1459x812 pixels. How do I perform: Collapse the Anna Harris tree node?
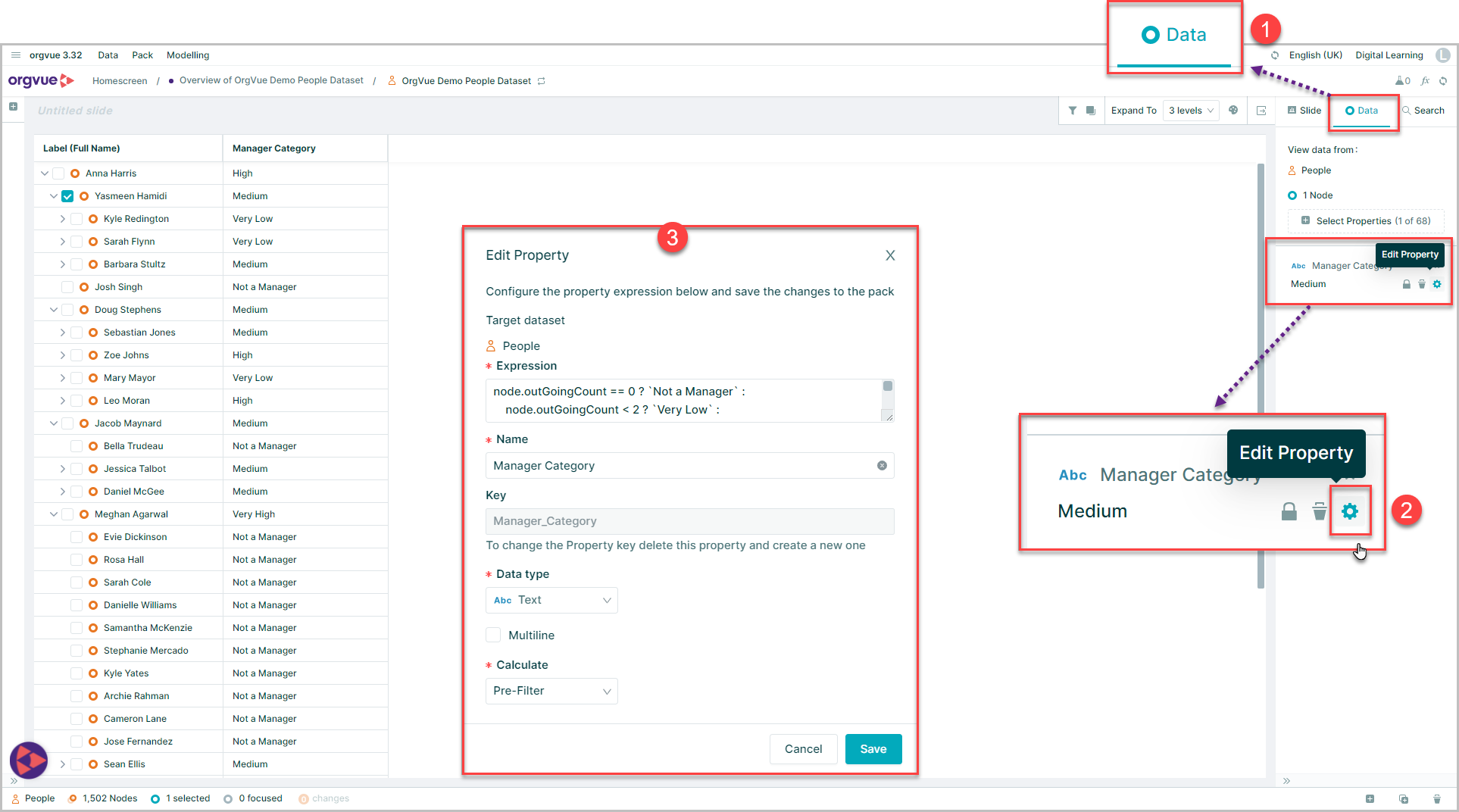coord(45,173)
